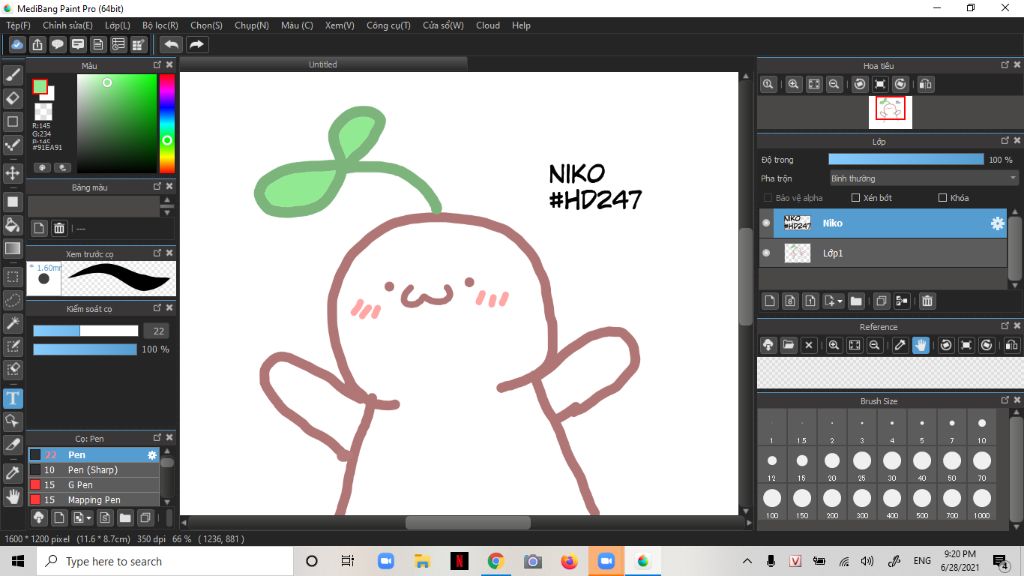Zoom out in the Navigator (Hoa tiêu) panel

coord(834,84)
